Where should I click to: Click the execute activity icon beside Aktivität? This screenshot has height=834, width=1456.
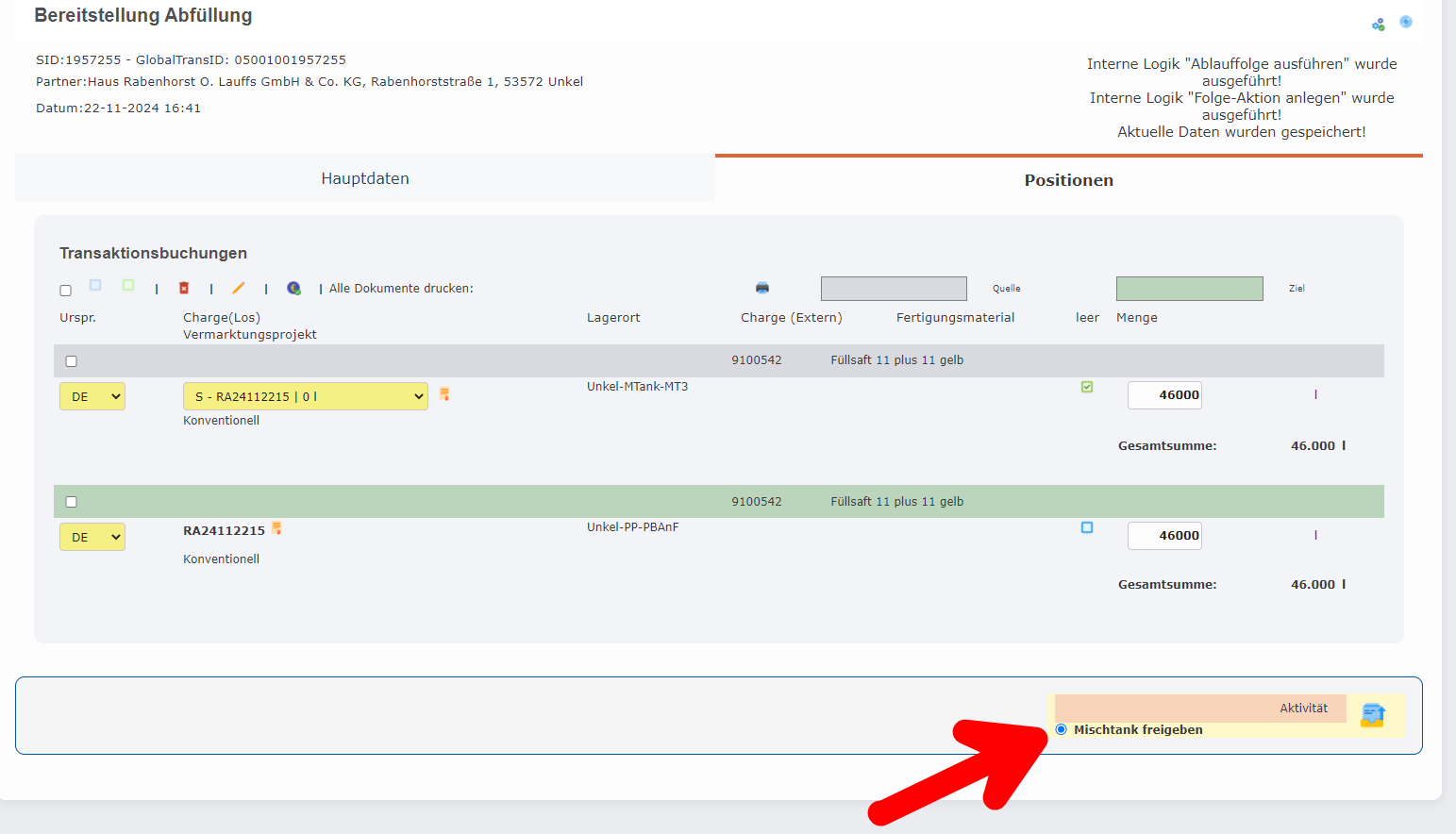coord(1373,715)
